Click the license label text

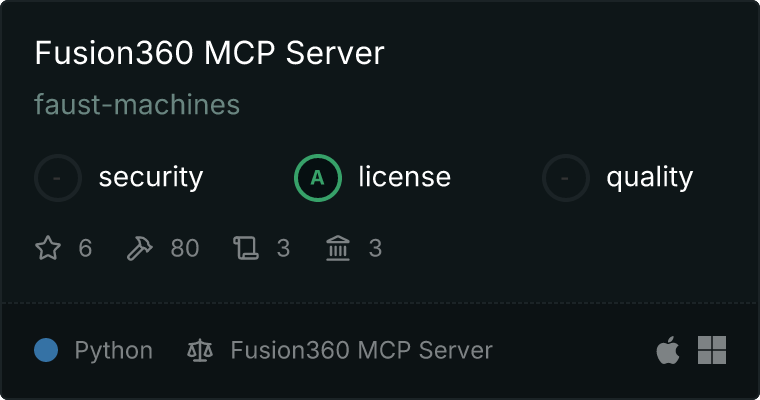tap(405, 176)
